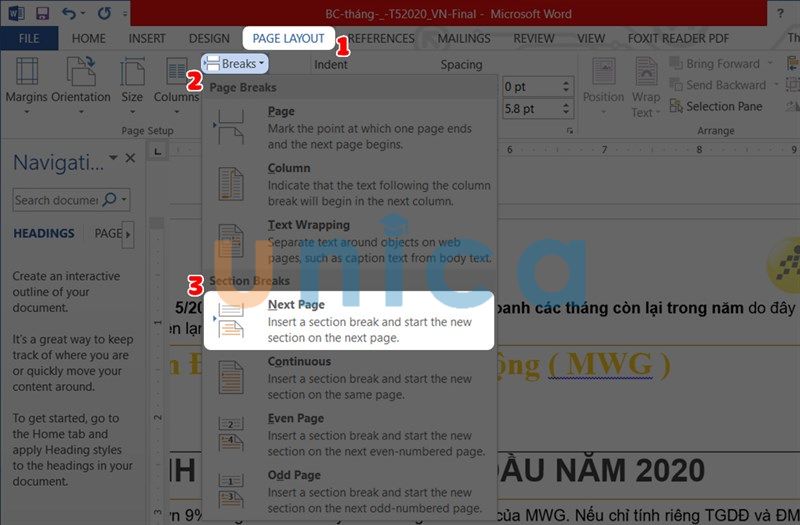The image size is (800, 525).
Task: Click the Save icon in quick access toolbar
Action: [42, 13]
